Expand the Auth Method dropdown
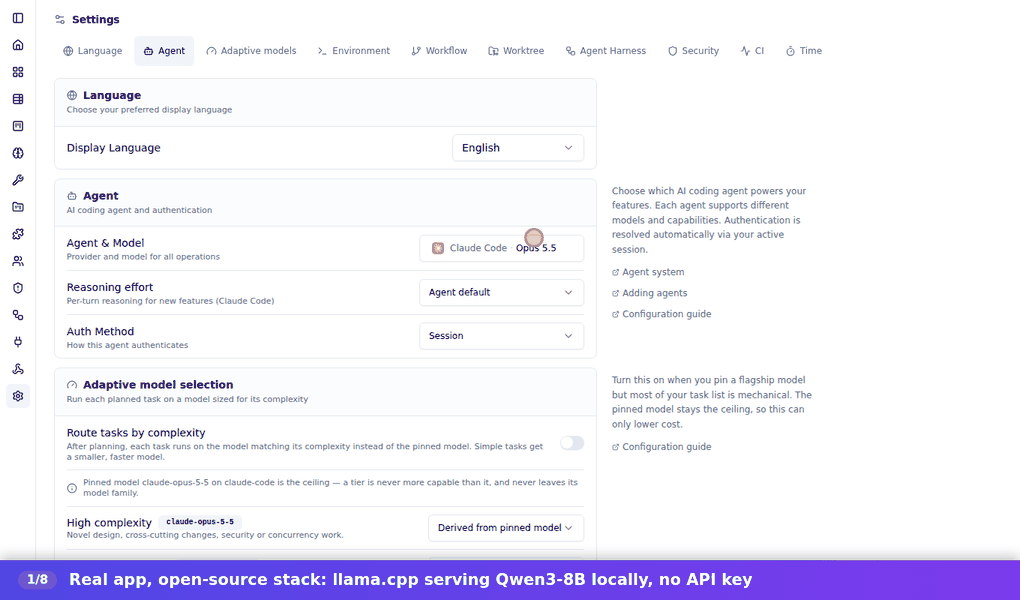Viewport: 1020px width, 600px height. (502, 336)
